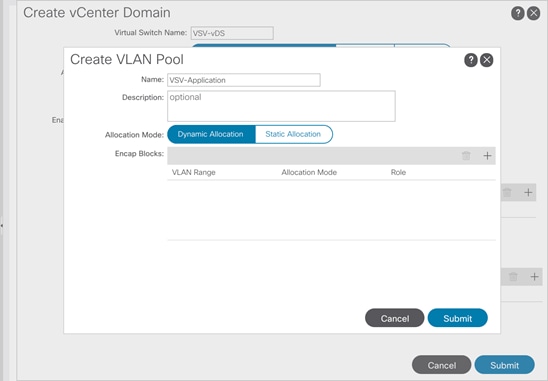This screenshot has width=548, height=381.
Task: Click the Virtual Switch Name field
Action: pos(232,33)
